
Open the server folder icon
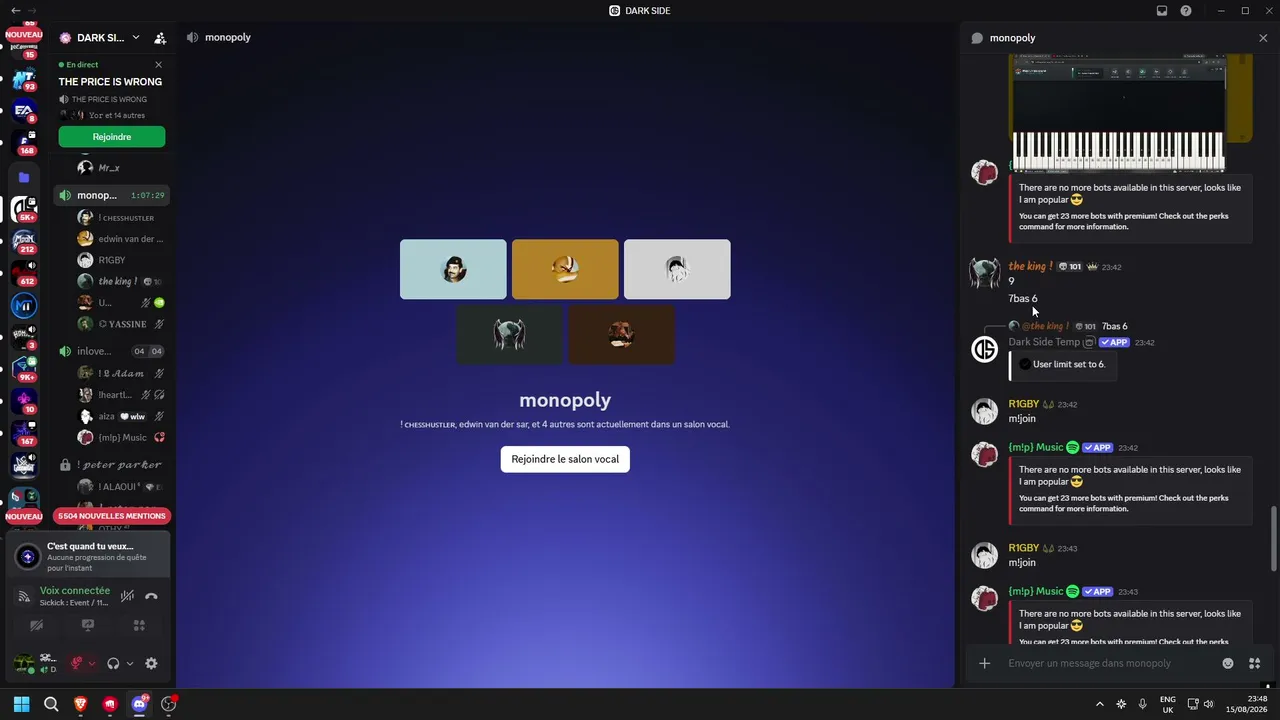24,178
